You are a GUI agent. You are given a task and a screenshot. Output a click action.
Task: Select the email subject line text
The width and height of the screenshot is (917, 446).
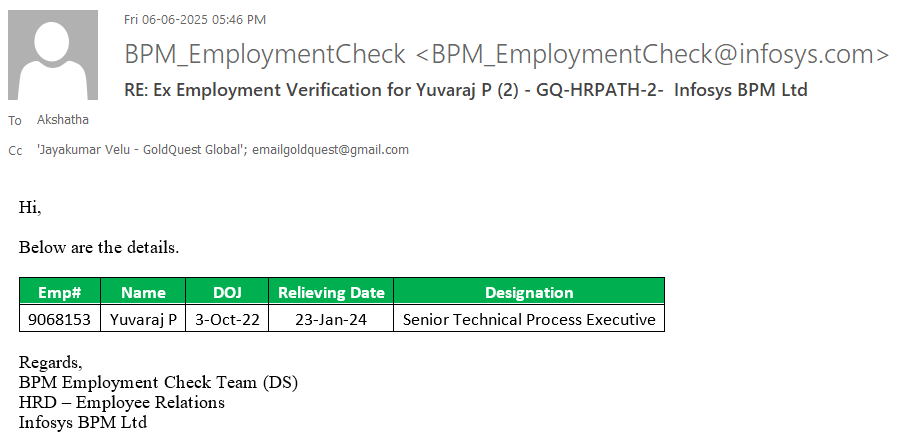466,90
